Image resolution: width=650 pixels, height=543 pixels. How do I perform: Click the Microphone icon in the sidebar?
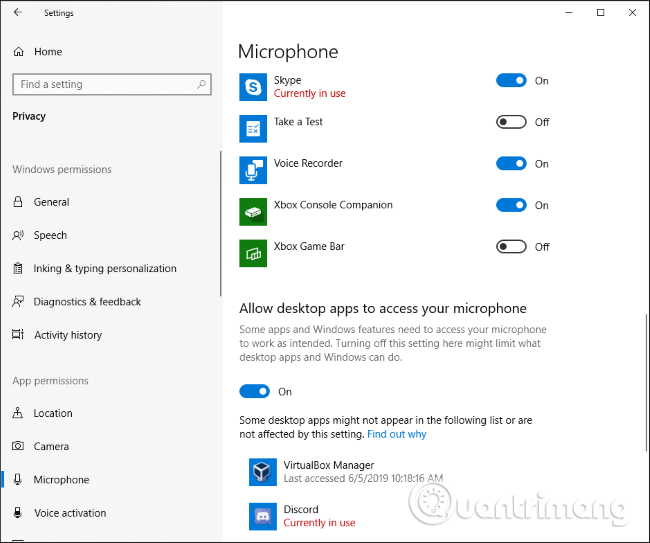pos(18,480)
